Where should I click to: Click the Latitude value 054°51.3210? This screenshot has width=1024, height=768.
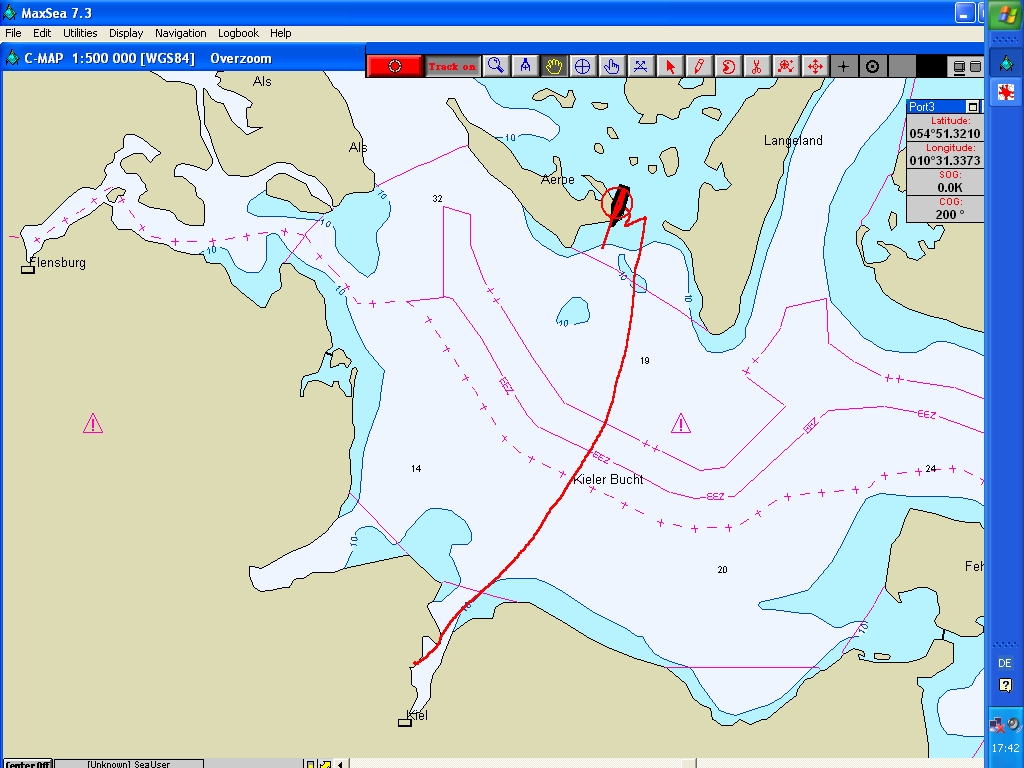[x=945, y=133]
